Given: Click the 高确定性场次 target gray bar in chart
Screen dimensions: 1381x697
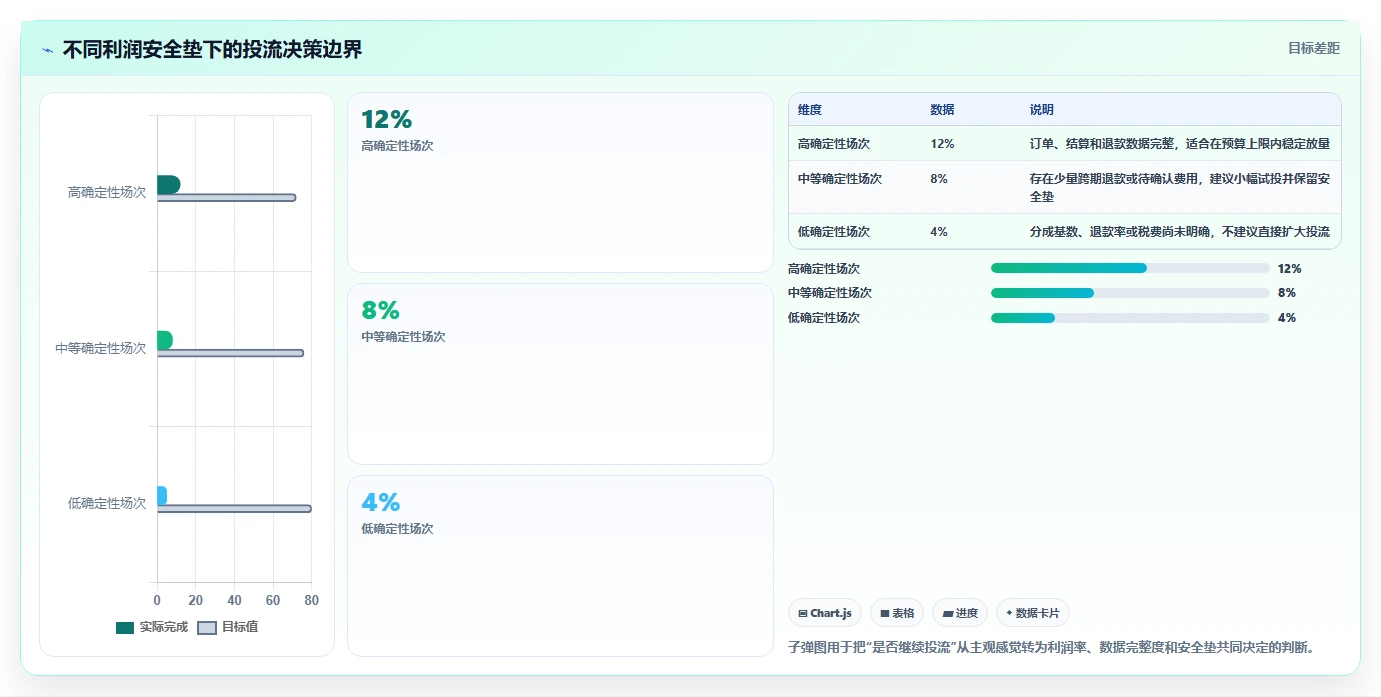Looking at the screenshot, I should coord(226,198).
